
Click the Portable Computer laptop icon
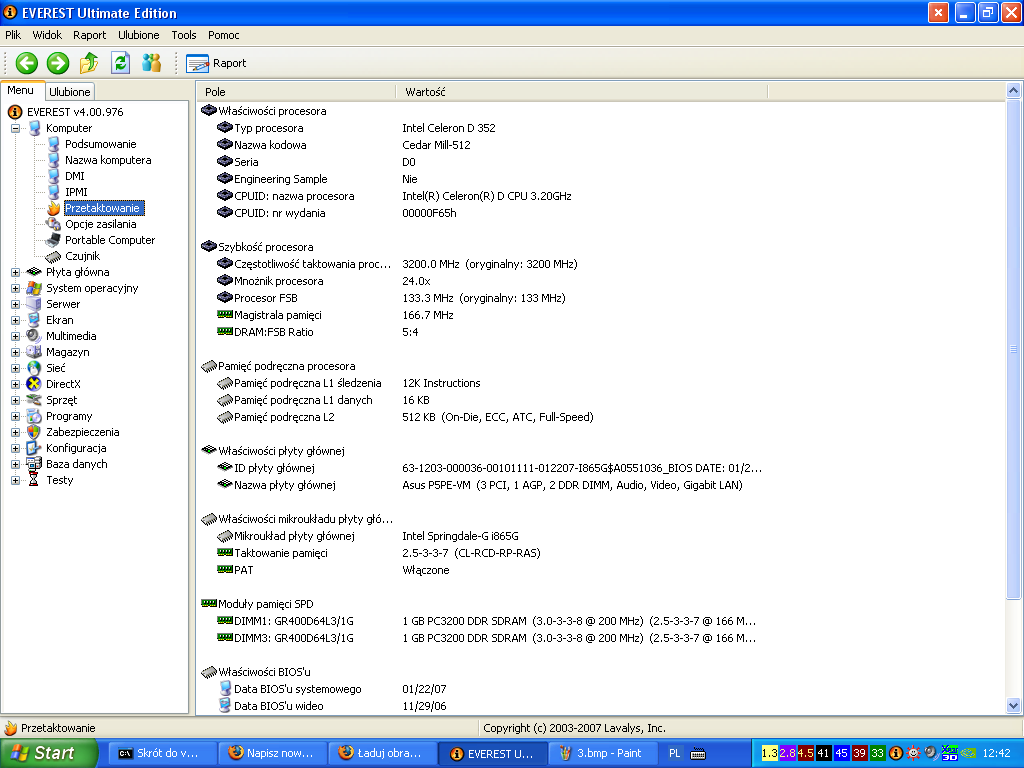[54, 240]
